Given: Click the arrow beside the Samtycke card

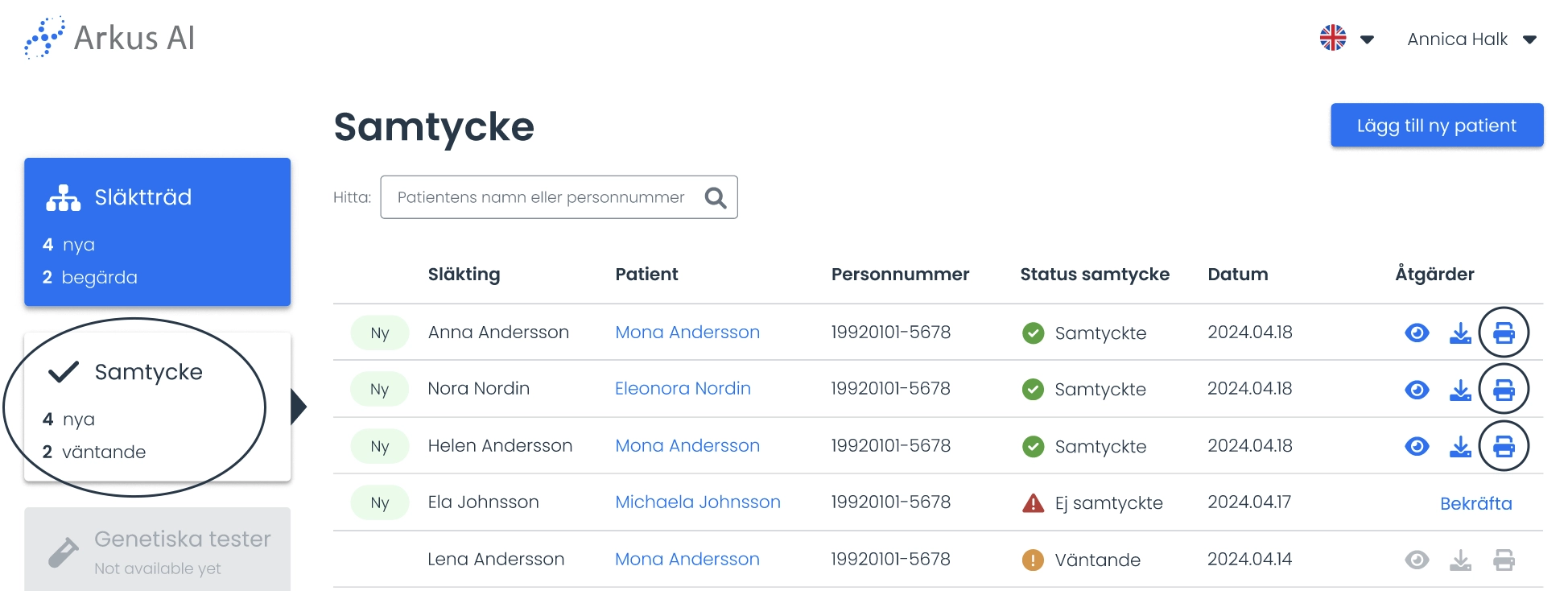Looking at the screenshot, I should point(299,407).
